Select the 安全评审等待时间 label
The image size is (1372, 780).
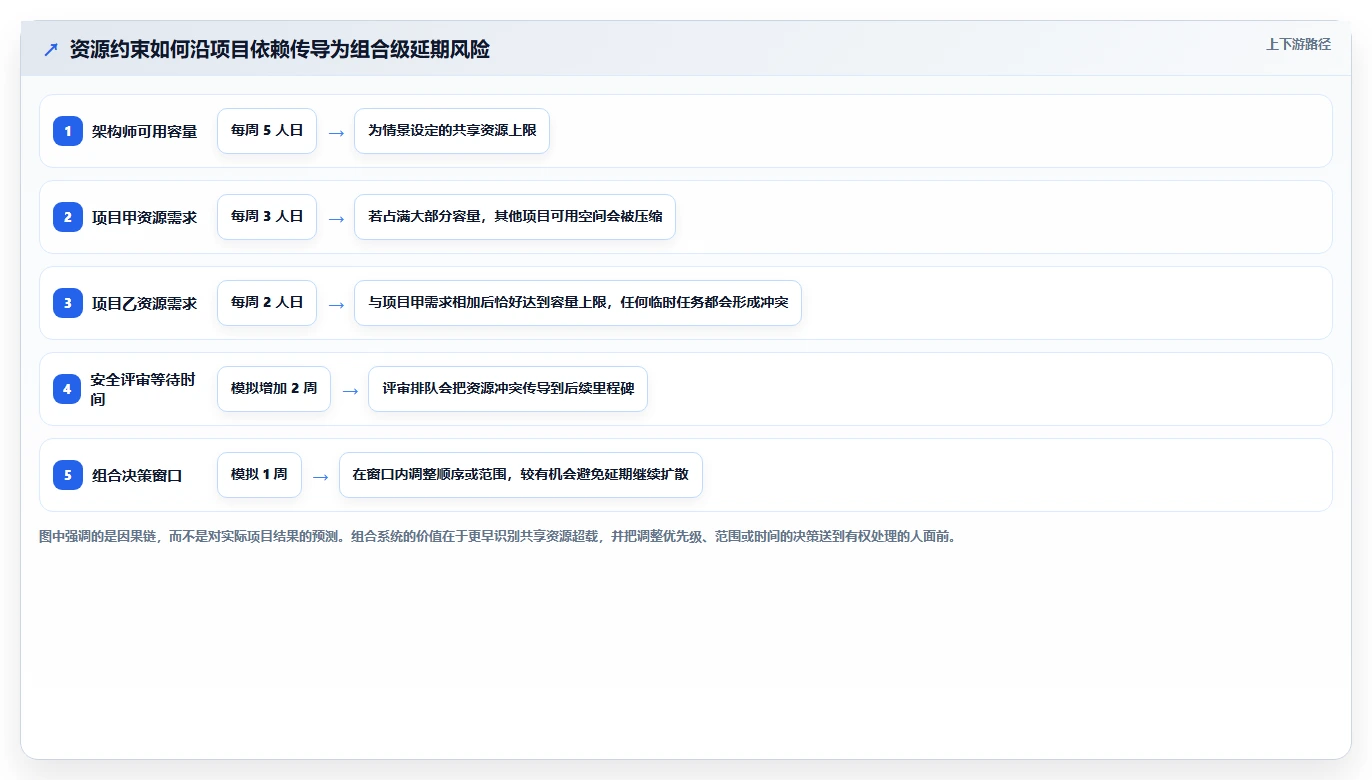[x=144, y=389]
